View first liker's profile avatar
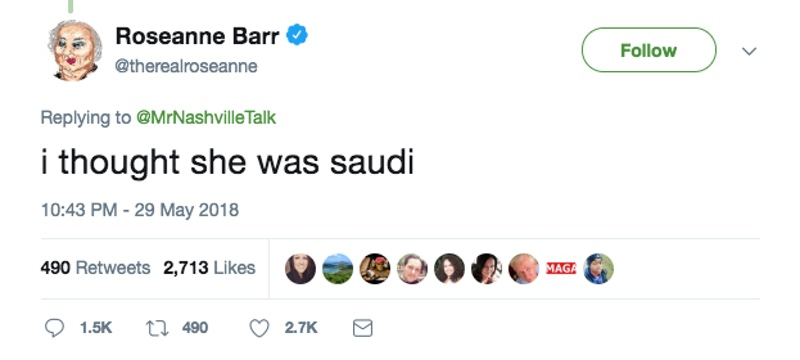800x360 pixels. 300,268
